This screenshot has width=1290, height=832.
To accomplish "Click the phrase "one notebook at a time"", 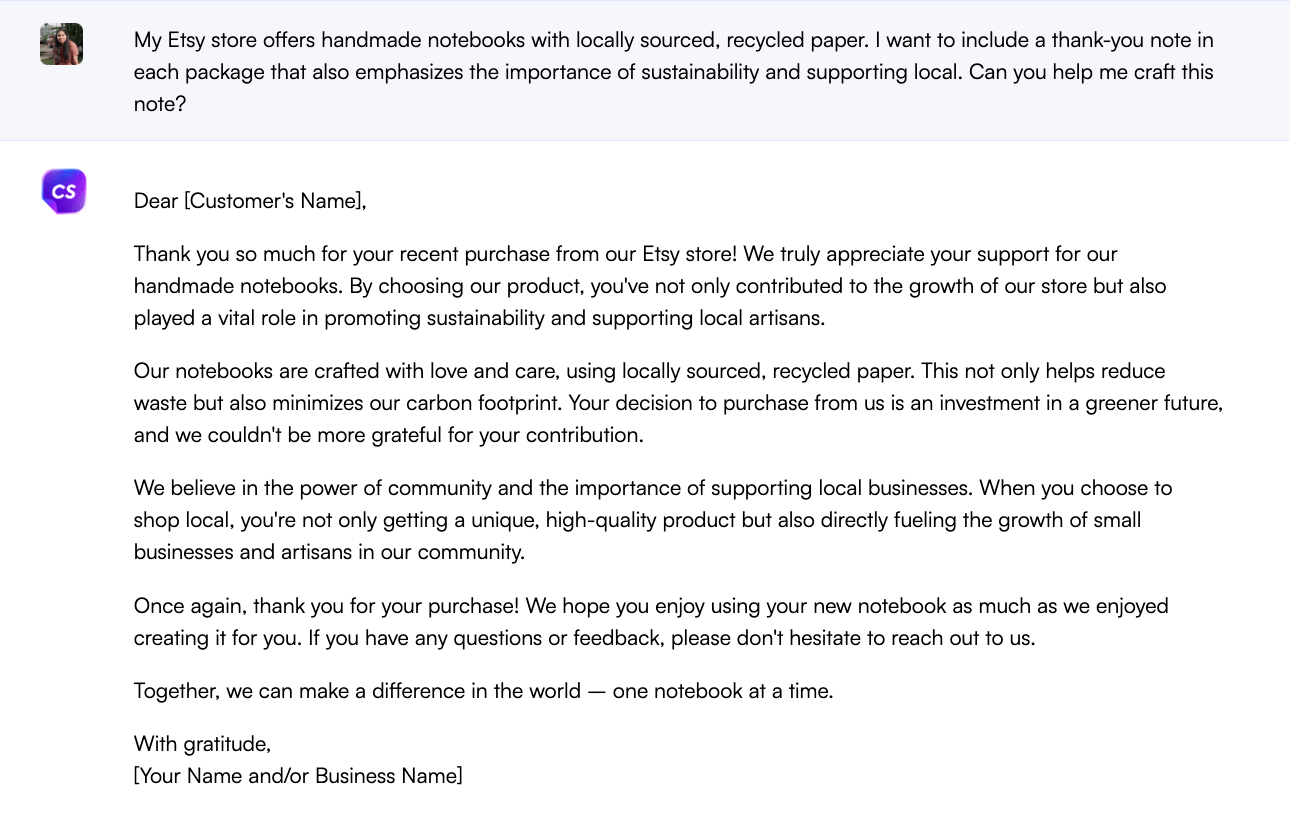I will click(x=722, y=691).
